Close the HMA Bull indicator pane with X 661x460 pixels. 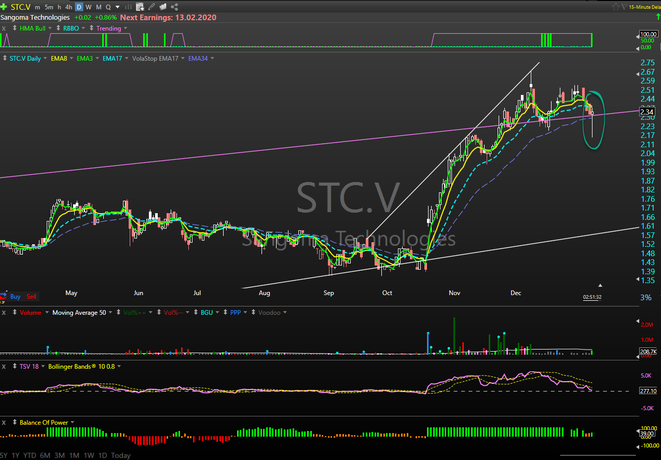[x=3, y=28]
